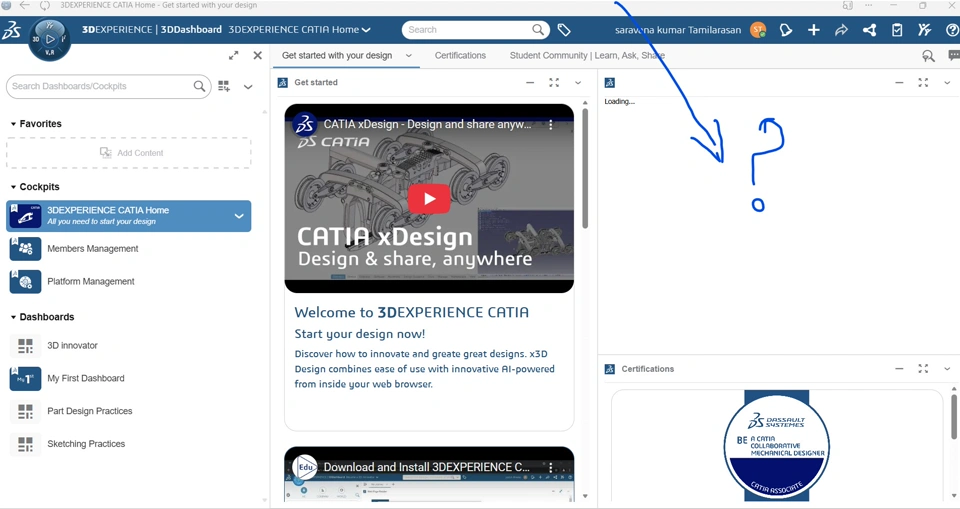Click the add plus icon

click(814, 30)
